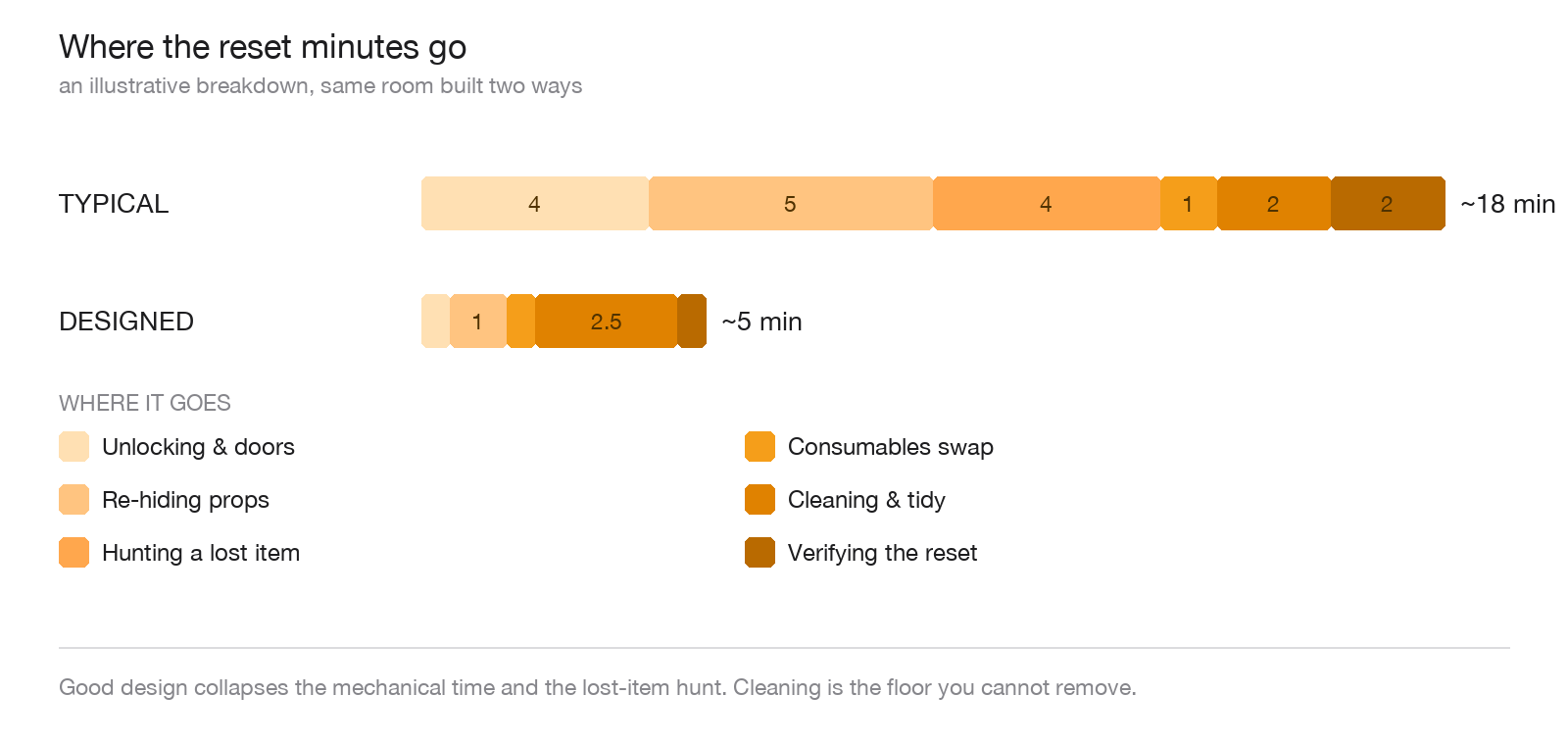Click the Re-hiding props legend swatch
Screen dimensions: 1568x745
point(73,499)
